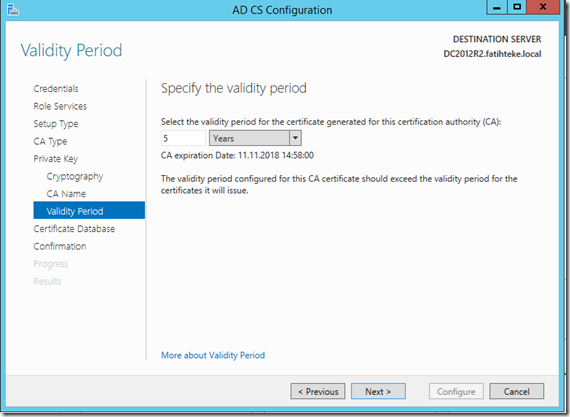The width and height of the screenshot is (570, 417).
Task: Switch to the Setup Type step
Action: (x=56, y=124)
